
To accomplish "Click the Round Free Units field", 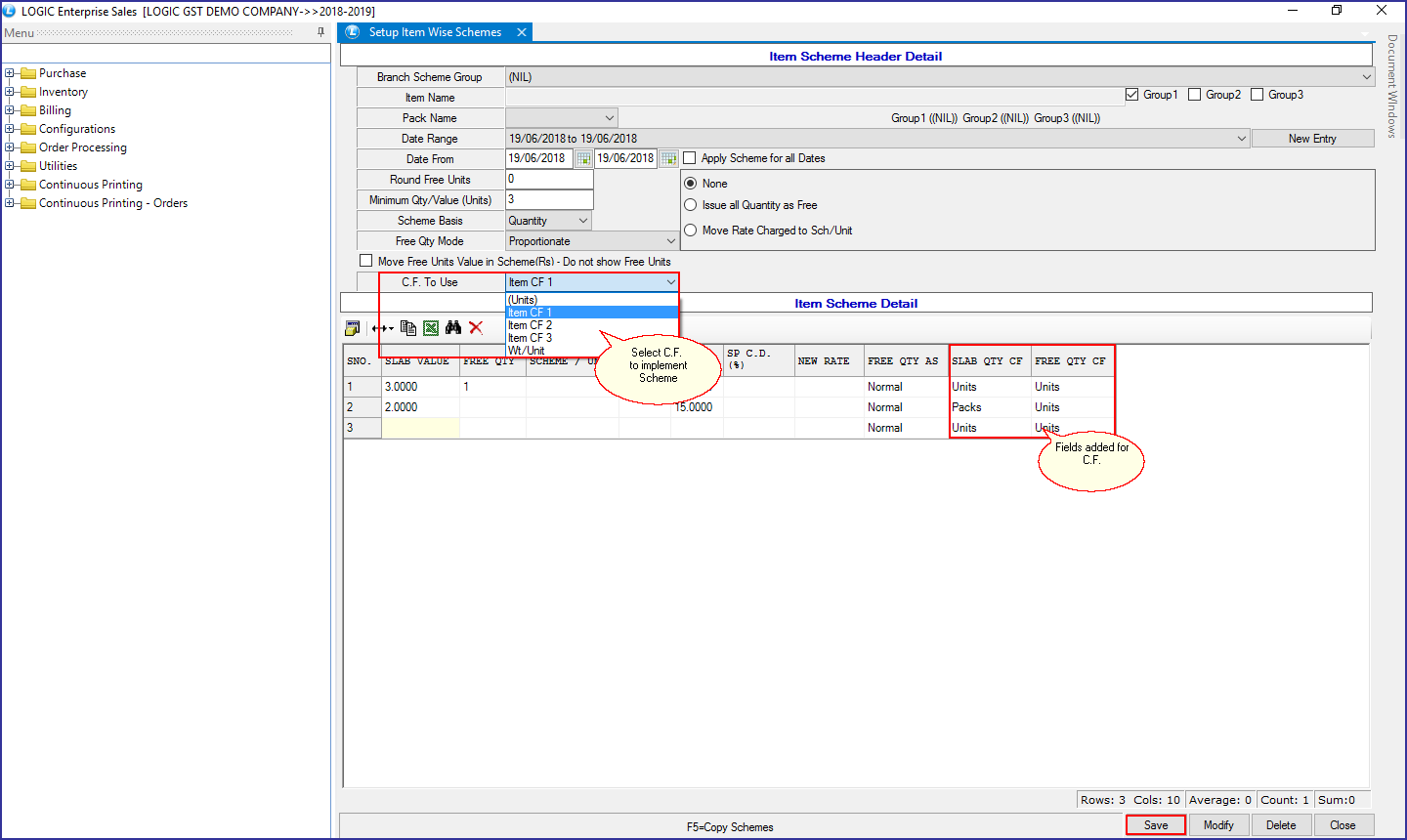I will pos(549,180).
